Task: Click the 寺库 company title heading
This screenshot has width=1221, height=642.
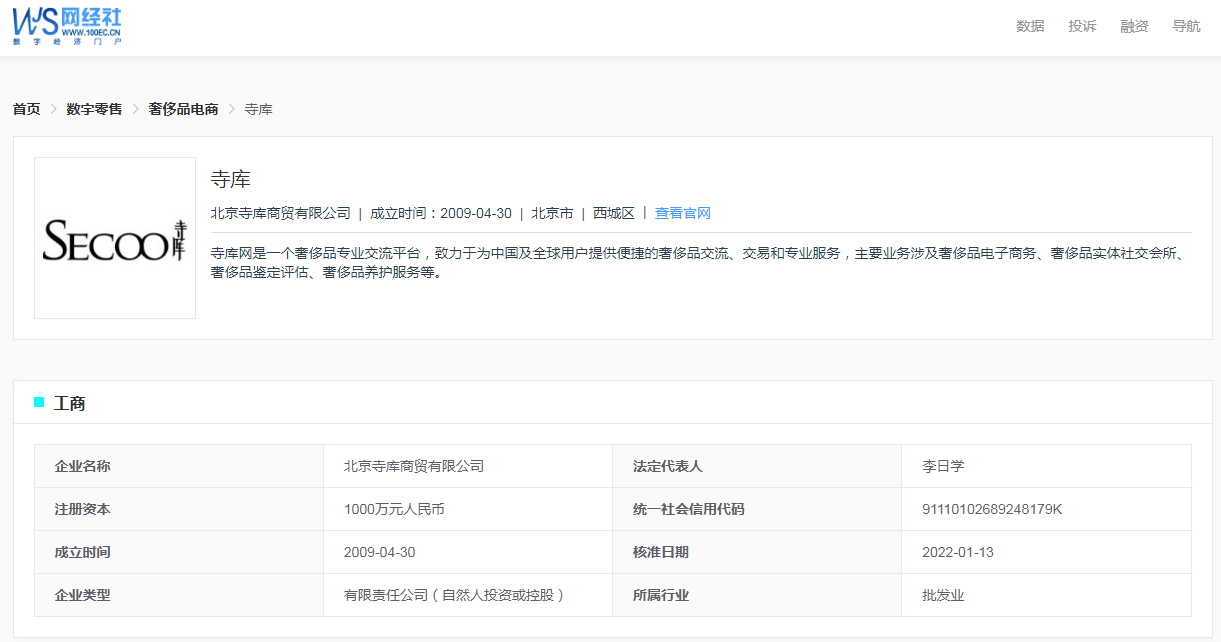Action: 230,180
